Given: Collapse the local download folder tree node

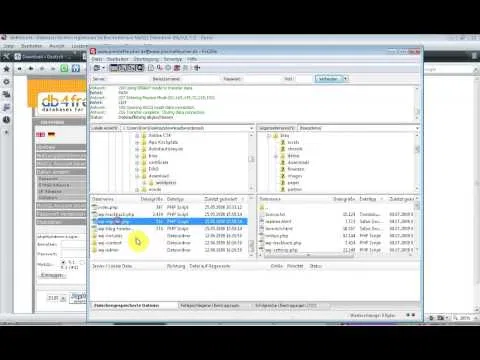Looking at the screenshot, I should point(137,176).
